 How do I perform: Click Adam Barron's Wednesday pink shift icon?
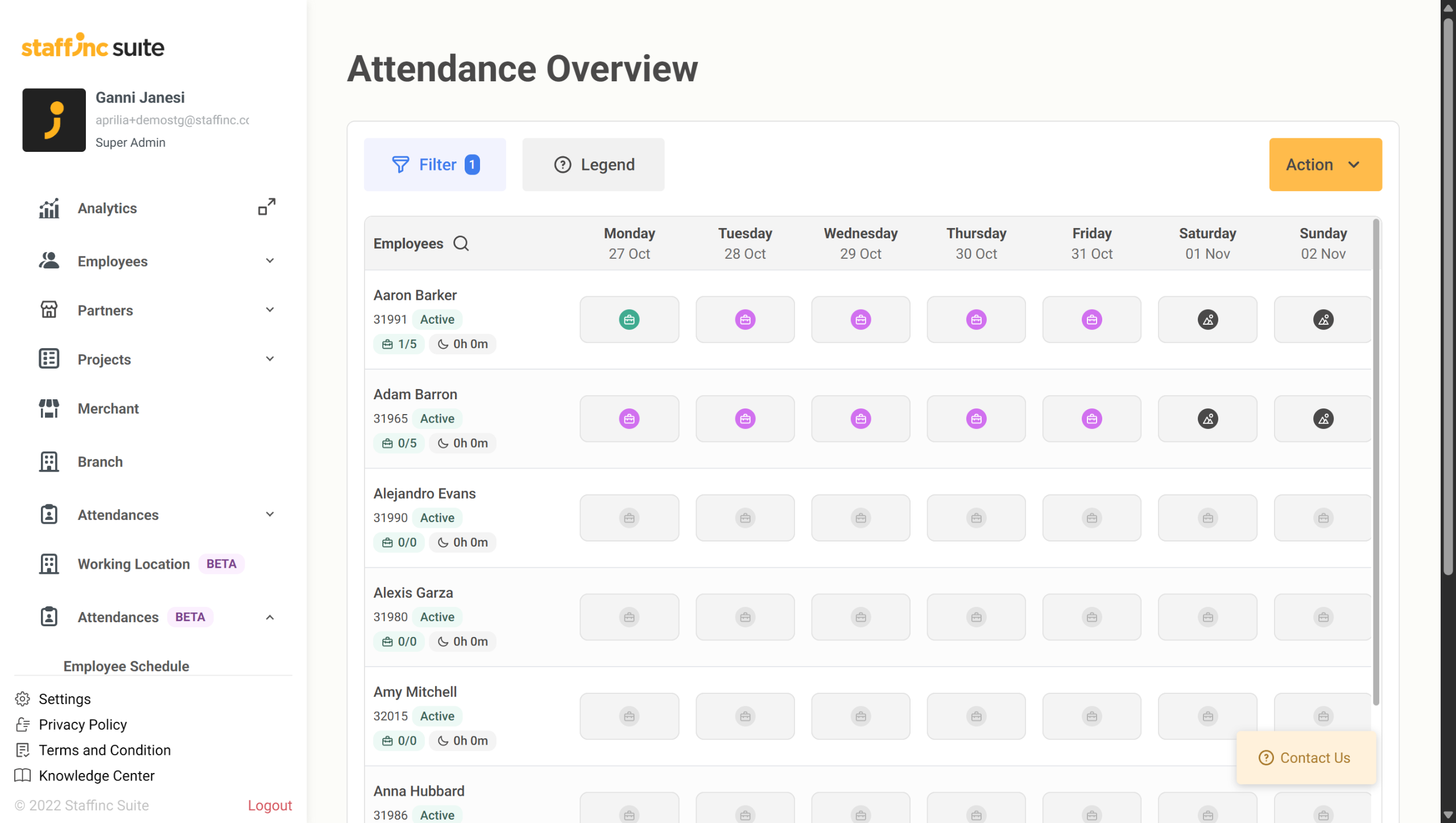point(861,419)
